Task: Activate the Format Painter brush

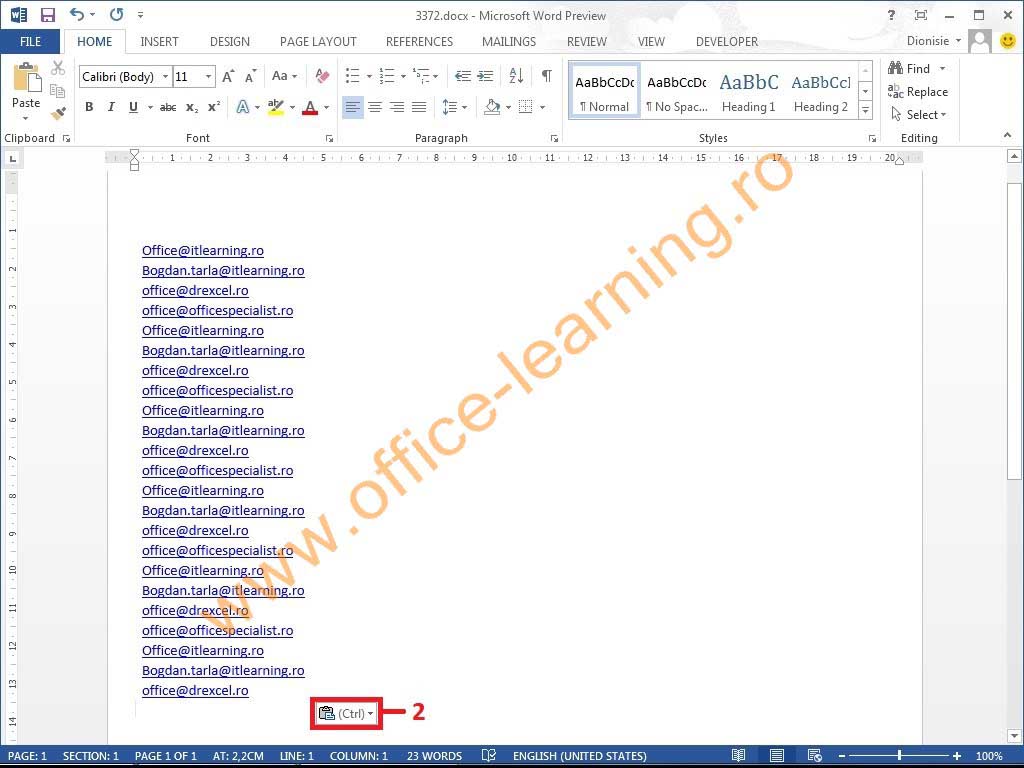Action: (x=58, y=114)
